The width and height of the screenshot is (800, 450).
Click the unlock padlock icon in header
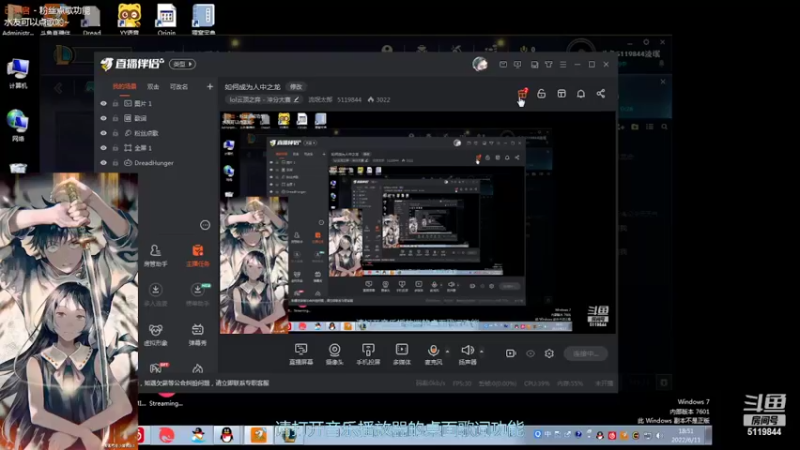pos(541,94)
